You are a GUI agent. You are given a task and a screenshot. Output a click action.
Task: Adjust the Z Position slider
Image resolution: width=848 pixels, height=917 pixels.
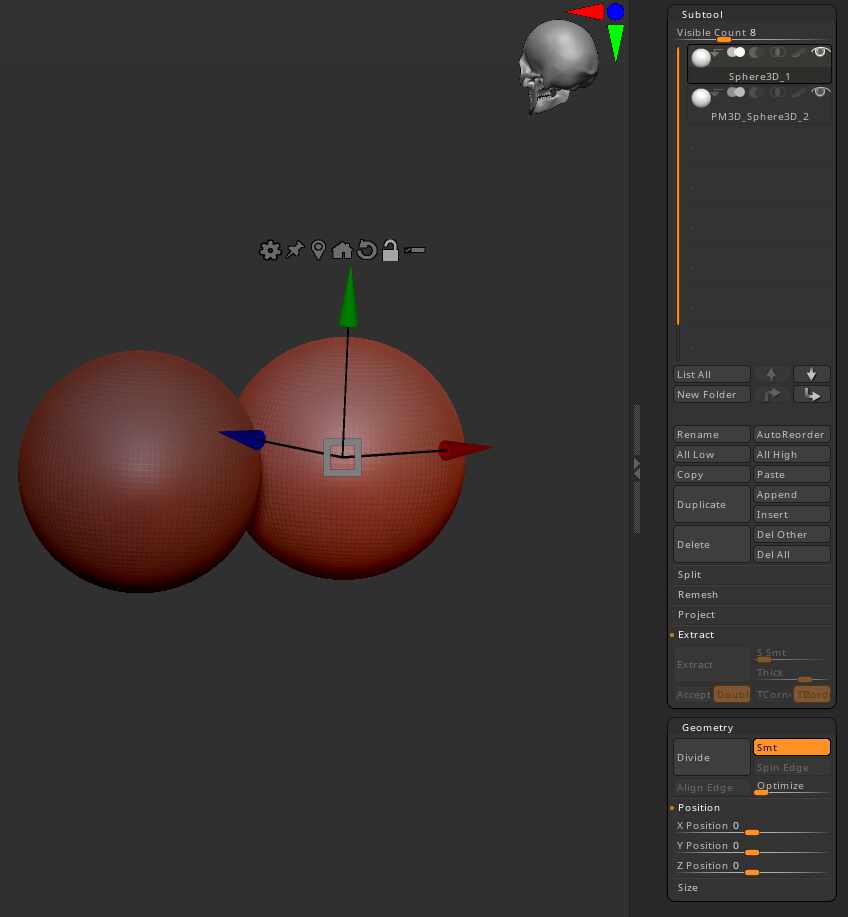pos(752,867)
